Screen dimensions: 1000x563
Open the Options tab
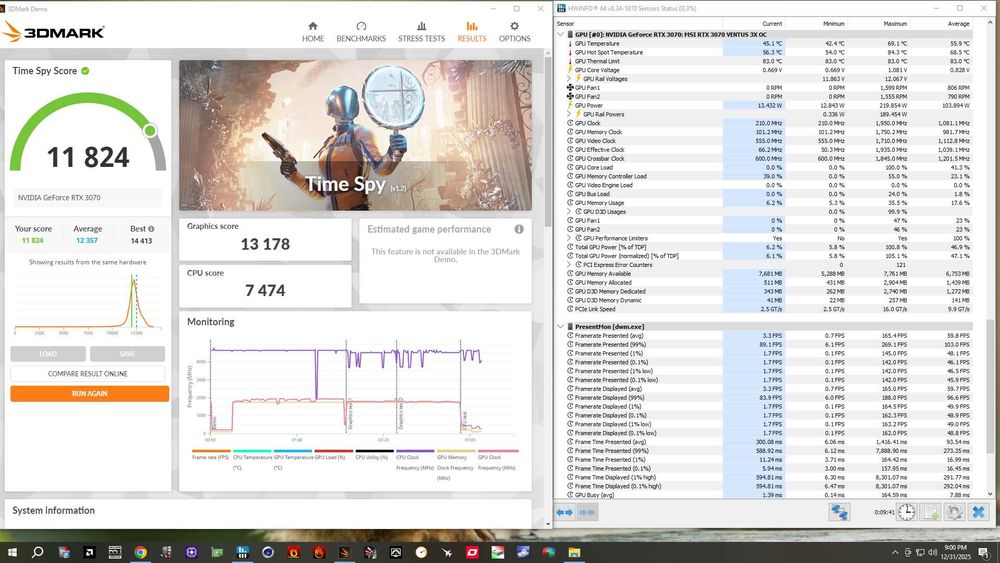[515, 31]
